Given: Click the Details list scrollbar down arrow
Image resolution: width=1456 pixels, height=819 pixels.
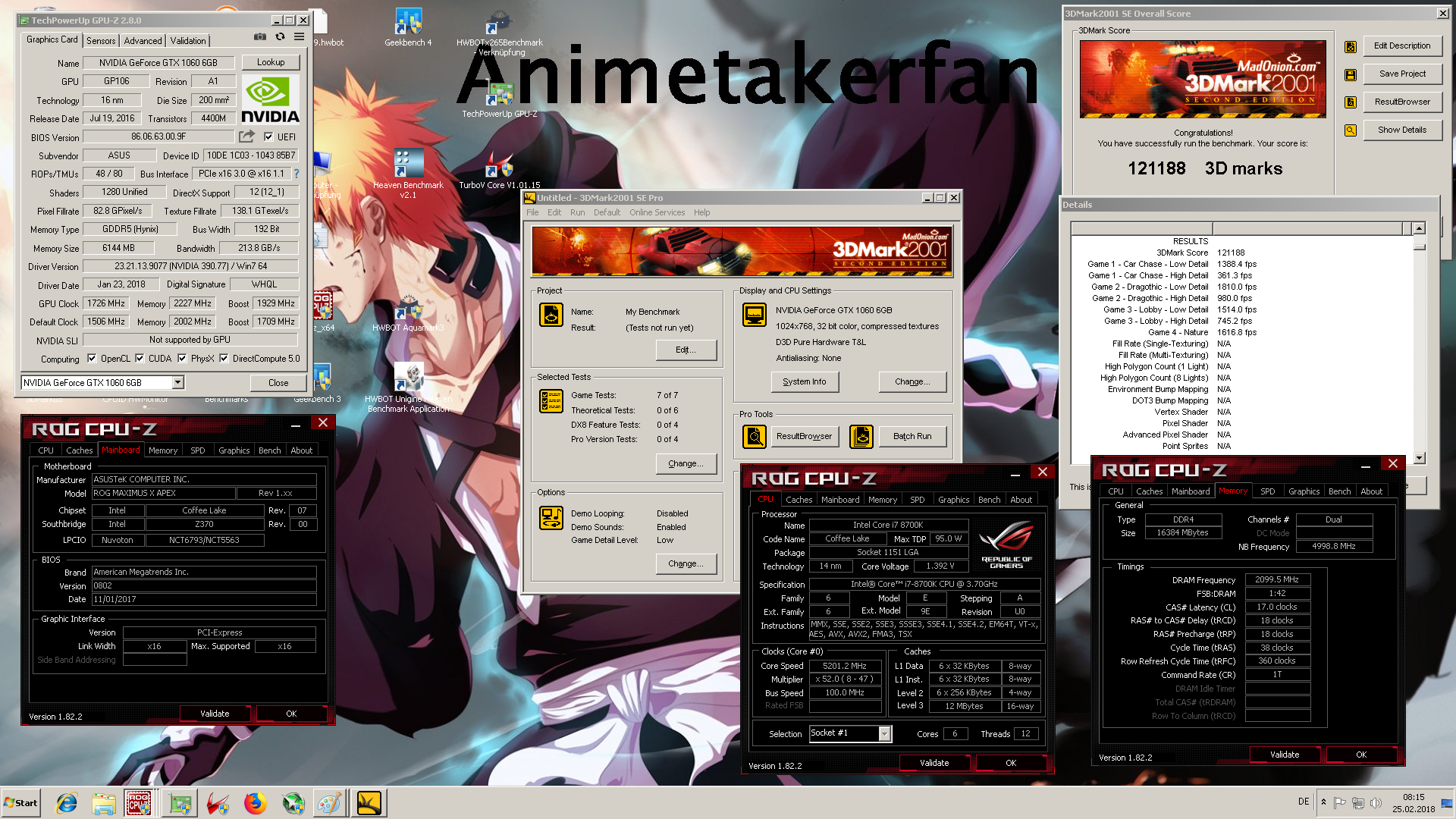Looking at the screenshot, I should pyautogui.click(x=1419, y=458).
